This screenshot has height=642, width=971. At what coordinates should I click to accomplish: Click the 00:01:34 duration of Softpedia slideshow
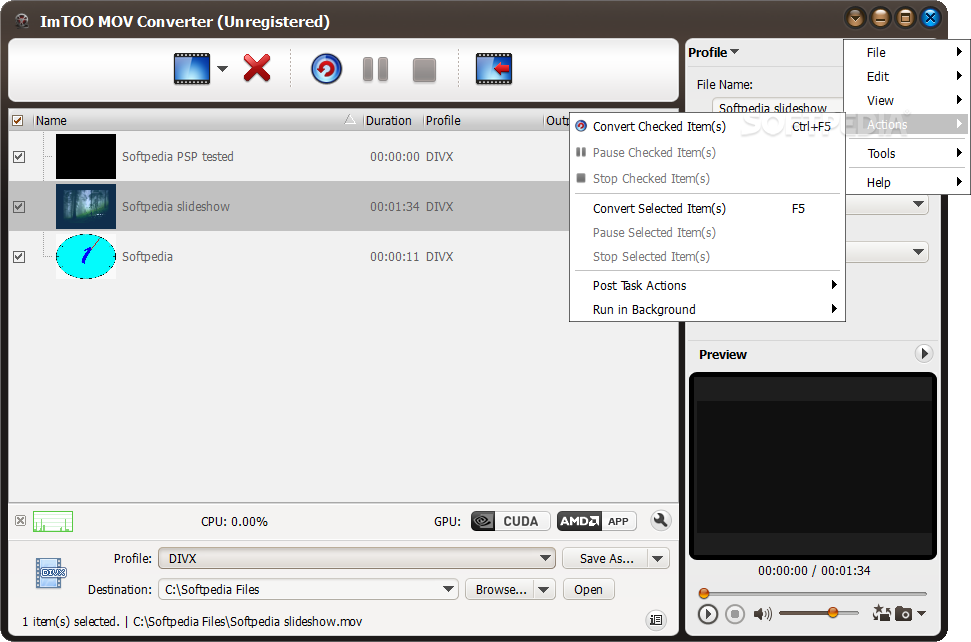(395, 206)
